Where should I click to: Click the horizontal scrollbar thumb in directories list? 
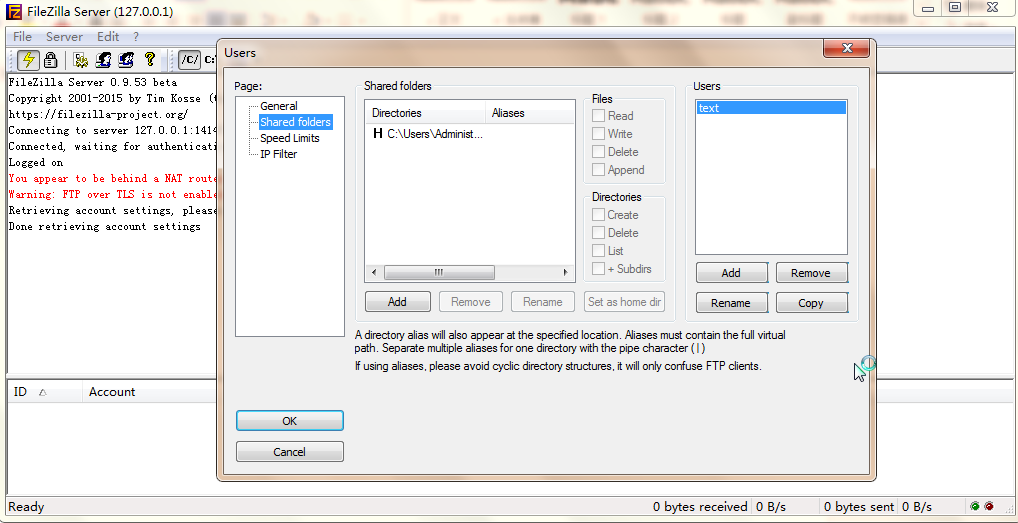point(439,273)
